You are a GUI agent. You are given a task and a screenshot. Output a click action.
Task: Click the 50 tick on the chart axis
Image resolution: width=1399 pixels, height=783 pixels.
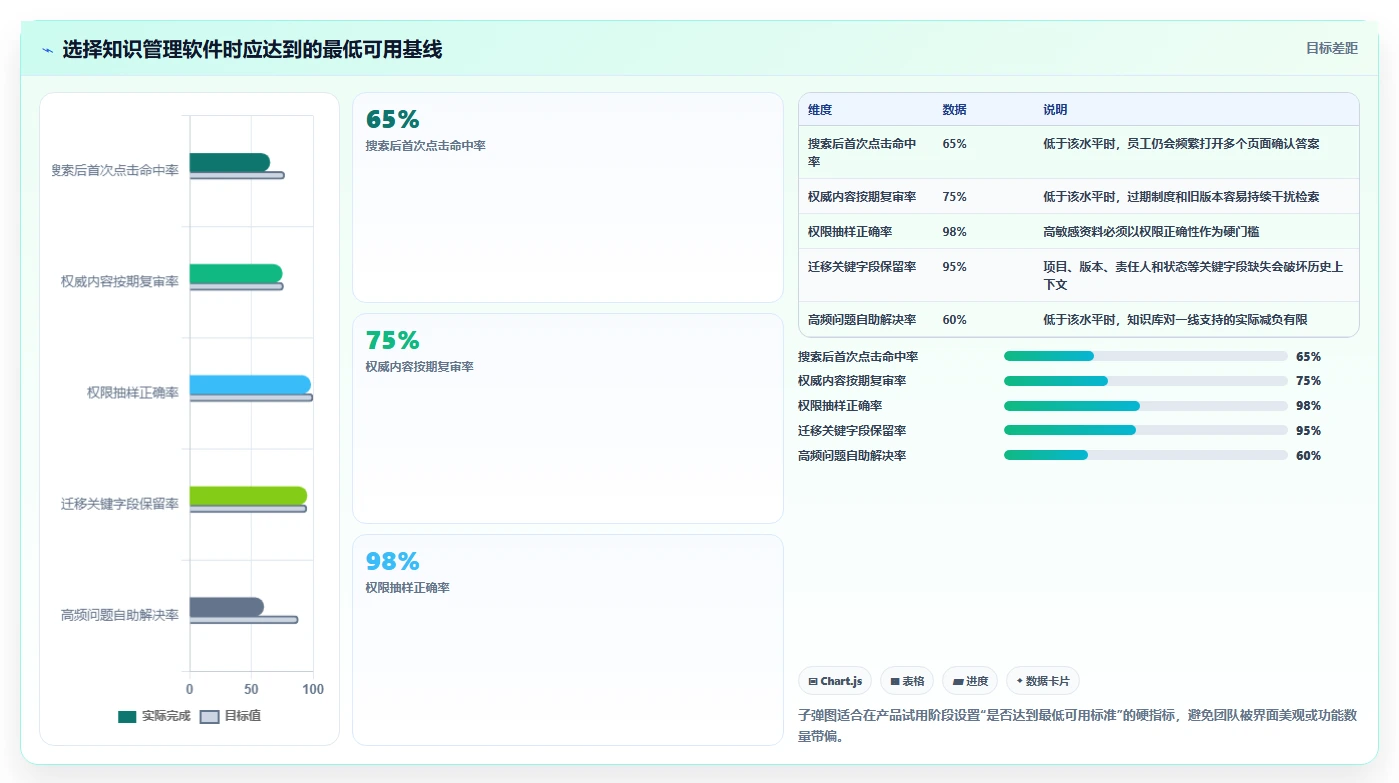point(251,690)
